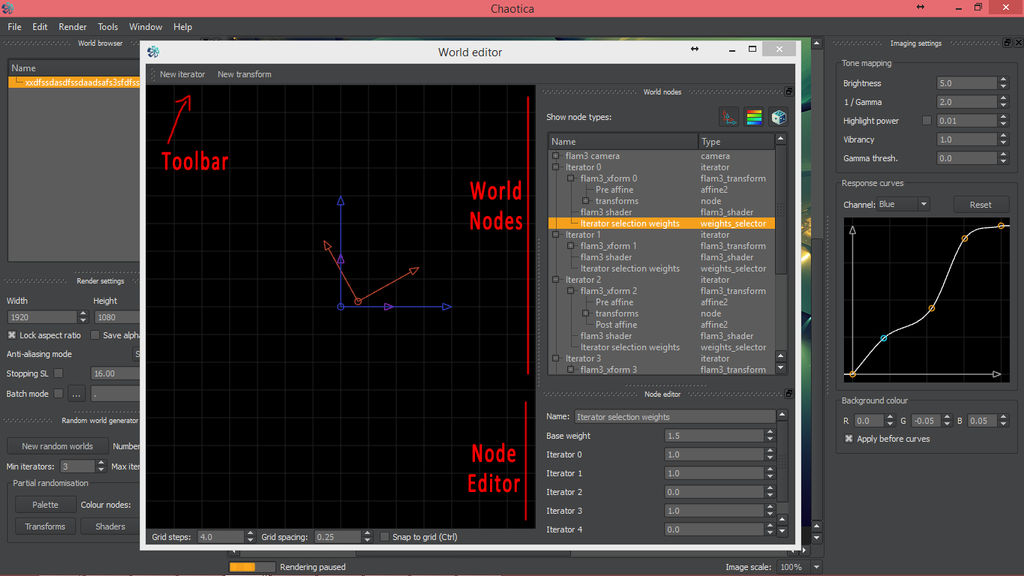Collapse the Iterator 0 node
The height and width of the screenshot is (576, 1024).
[556, 167]
